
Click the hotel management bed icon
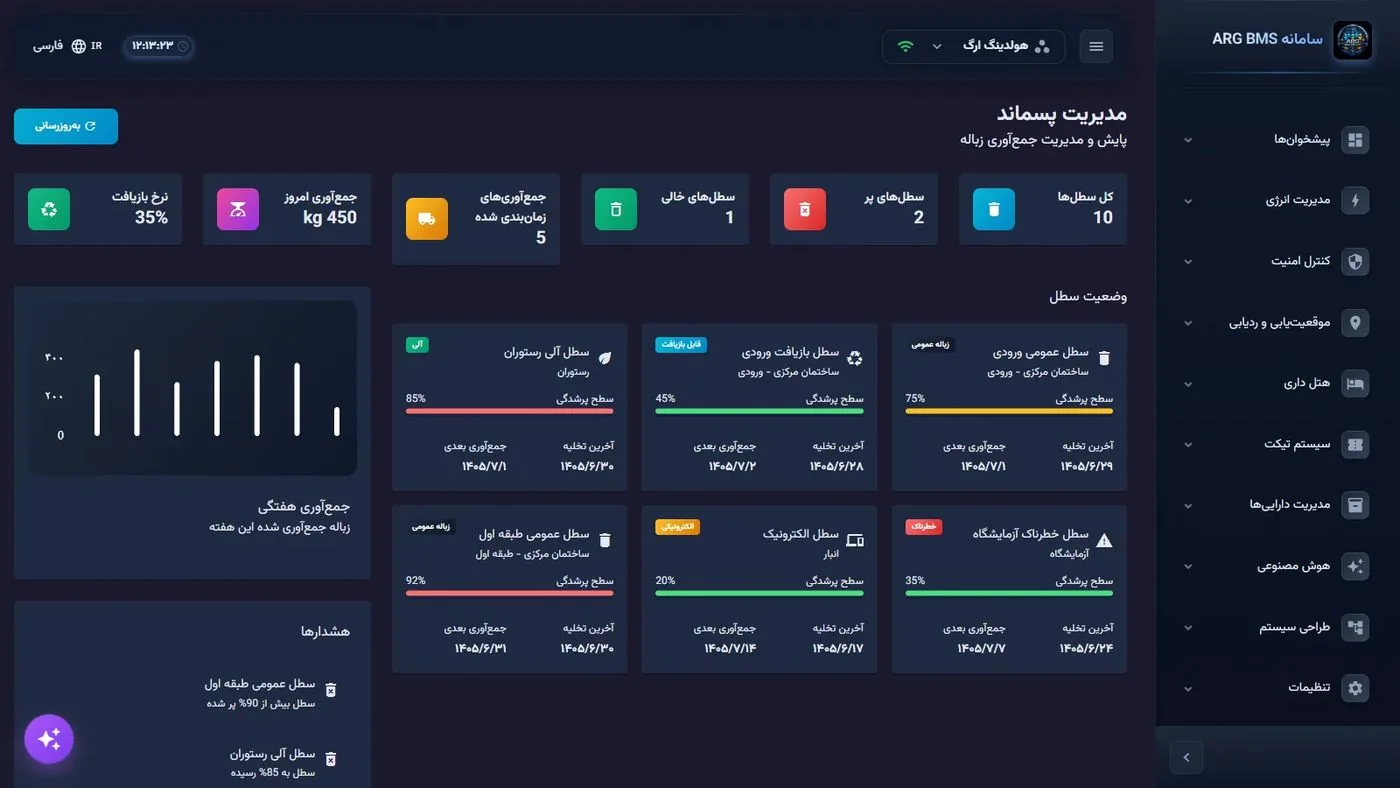1355,384
